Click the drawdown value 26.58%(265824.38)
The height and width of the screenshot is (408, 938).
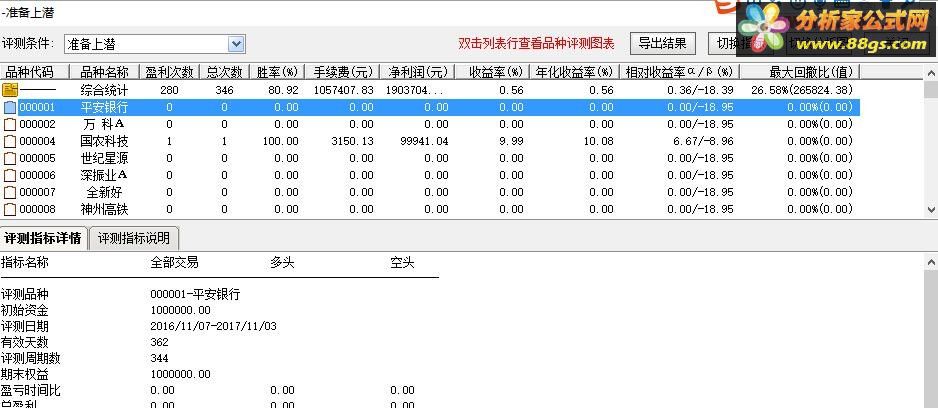coord(802,90)
